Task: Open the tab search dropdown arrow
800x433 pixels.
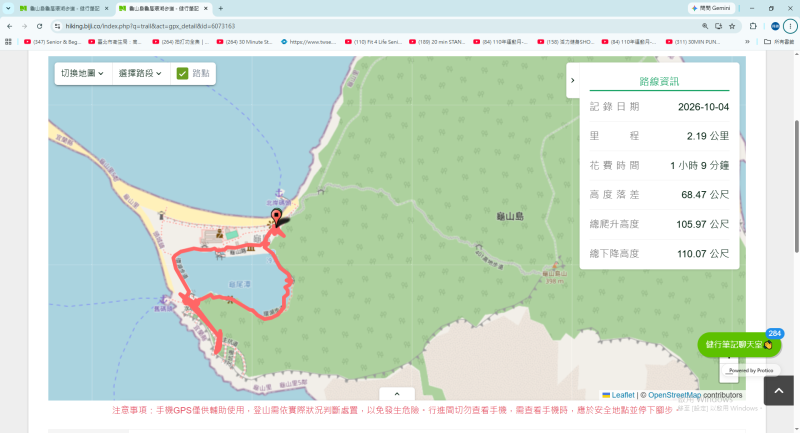Action: [8, 8]
